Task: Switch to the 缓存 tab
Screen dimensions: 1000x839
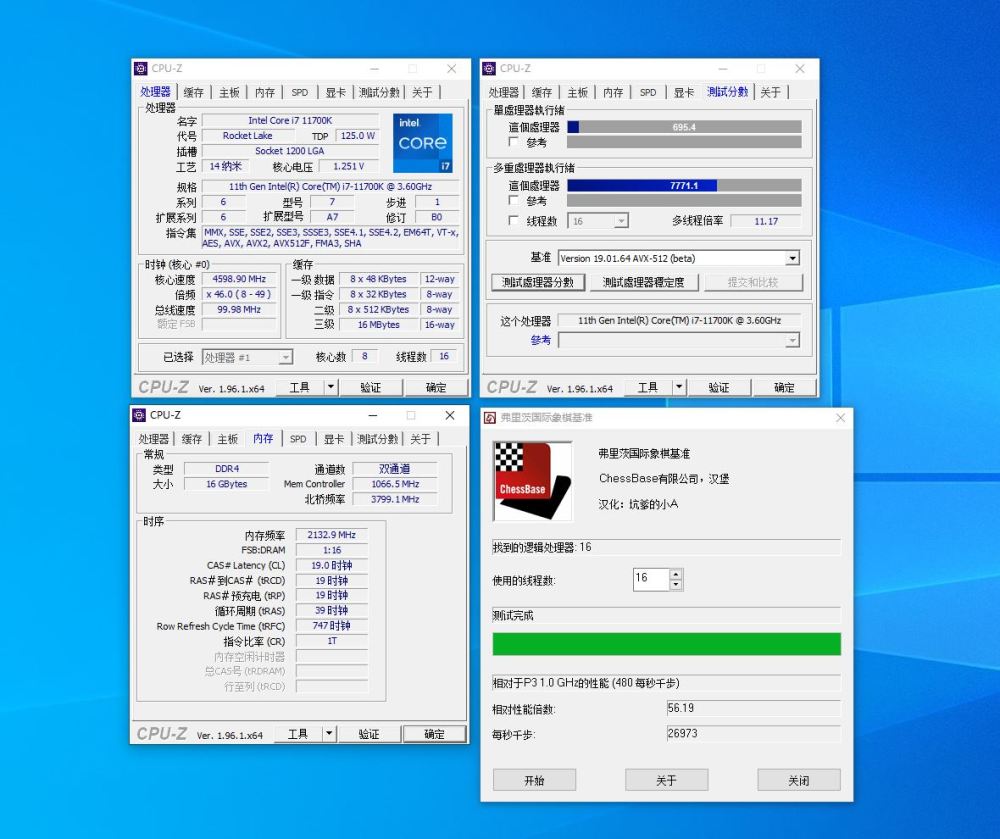Action: [193, 91]
